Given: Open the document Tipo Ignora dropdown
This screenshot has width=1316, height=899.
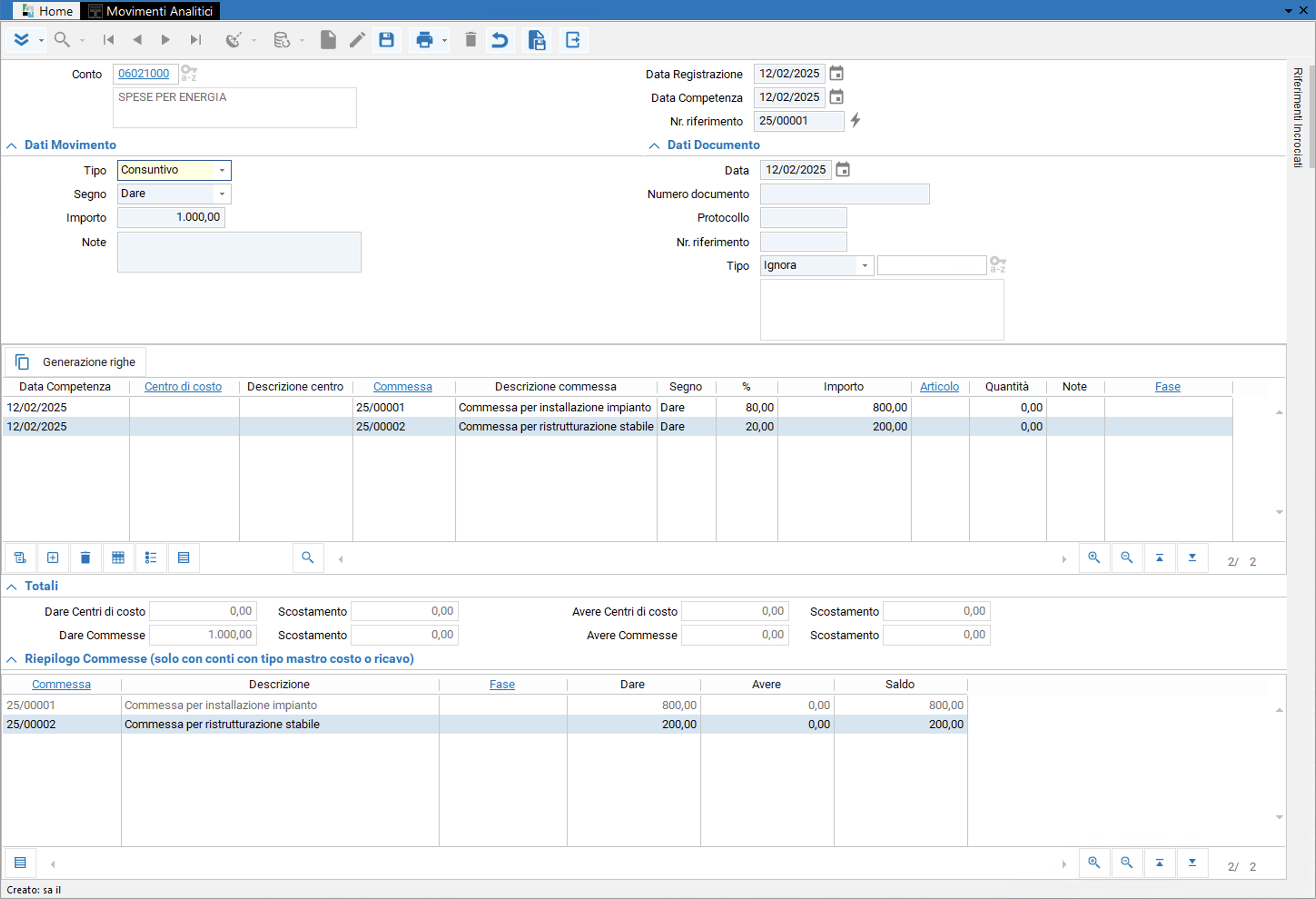Looking at the screenshot, I should (865, 266).
